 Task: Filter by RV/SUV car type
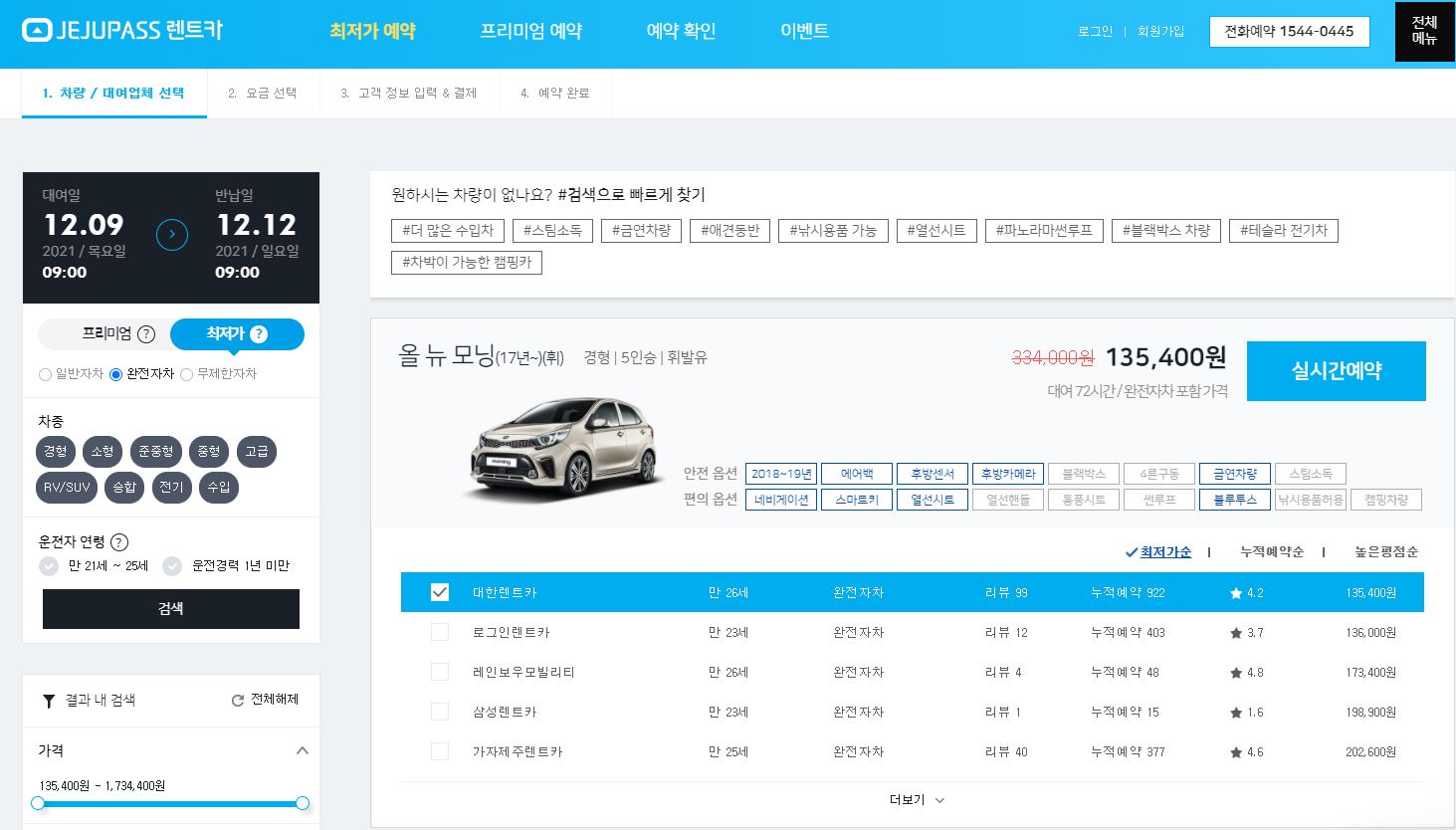(x=67, y=488)
